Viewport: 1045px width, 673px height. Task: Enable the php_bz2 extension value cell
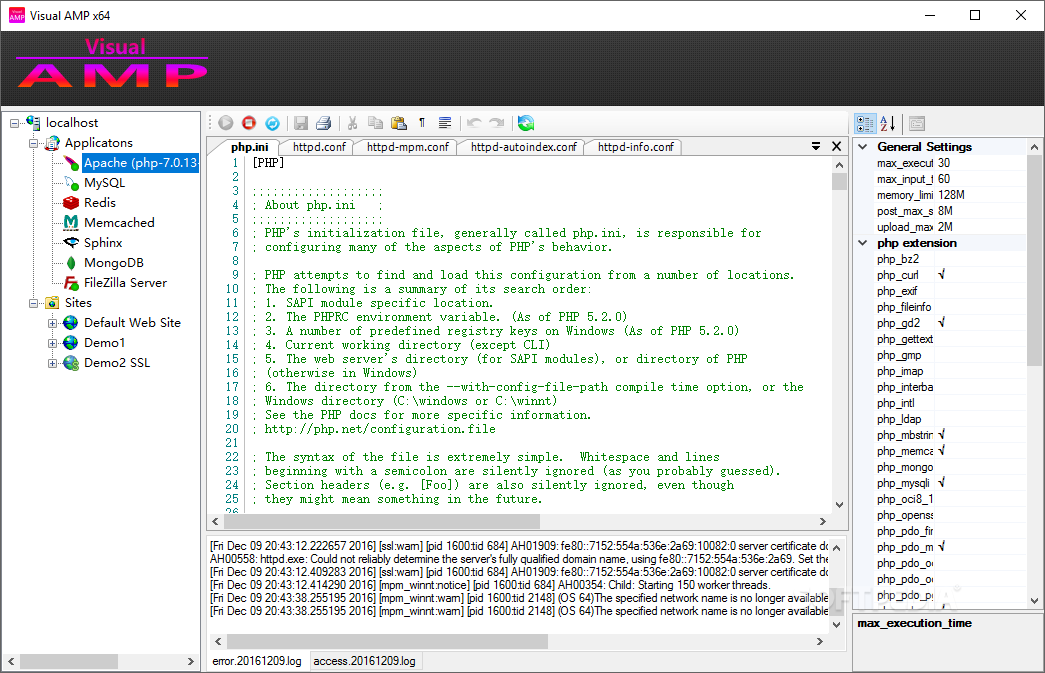980,259
